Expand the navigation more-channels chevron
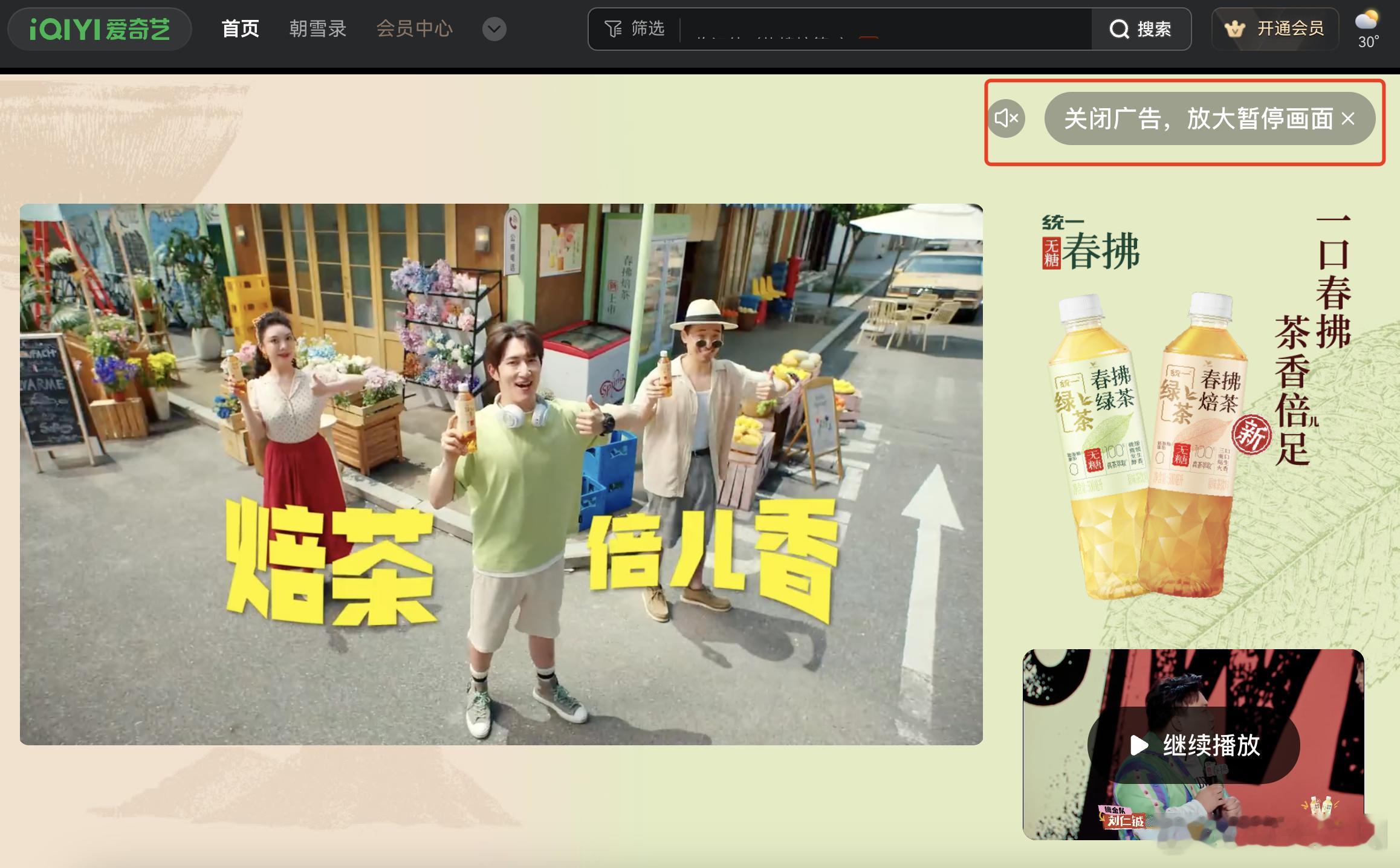This screenshot has height=868, width=1400. coord(494,29)
